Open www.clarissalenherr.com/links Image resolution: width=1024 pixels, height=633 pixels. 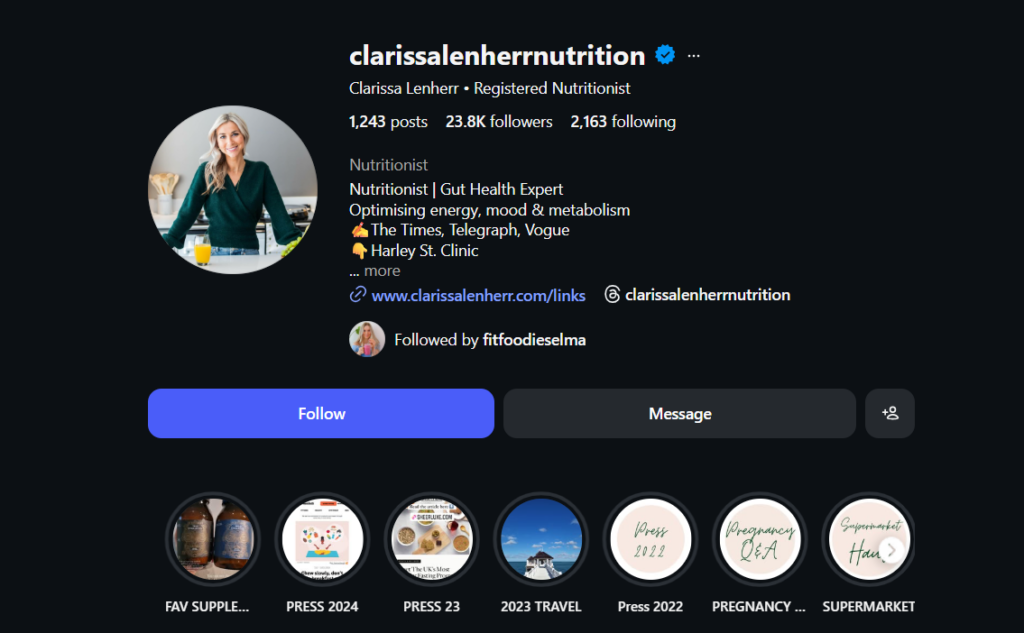pos(478,295)
